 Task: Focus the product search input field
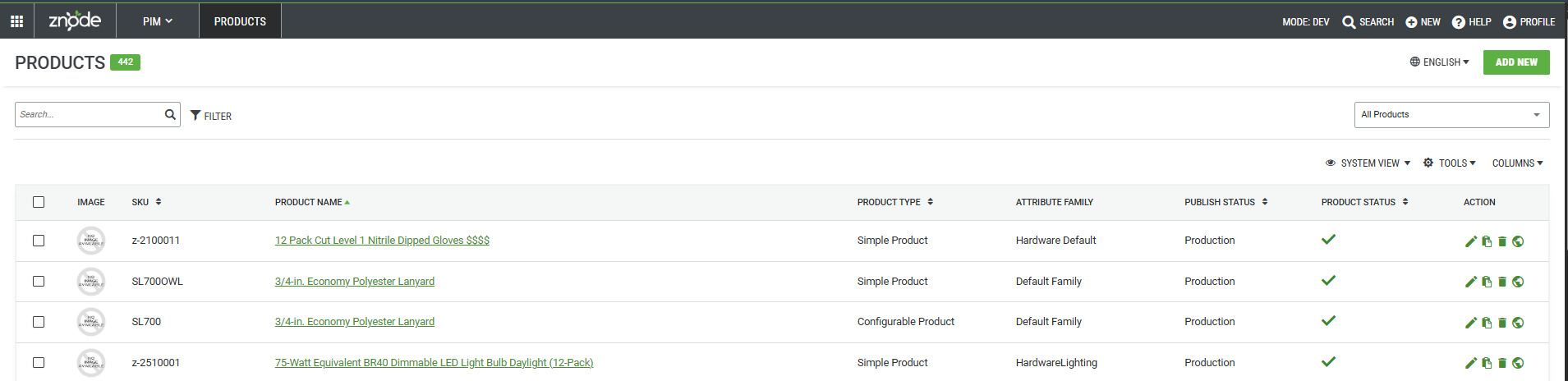(x=89, y=115)
